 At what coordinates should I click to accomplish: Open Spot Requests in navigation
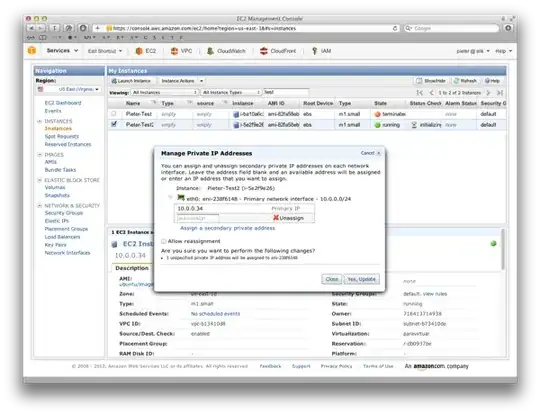coord(62,136)
